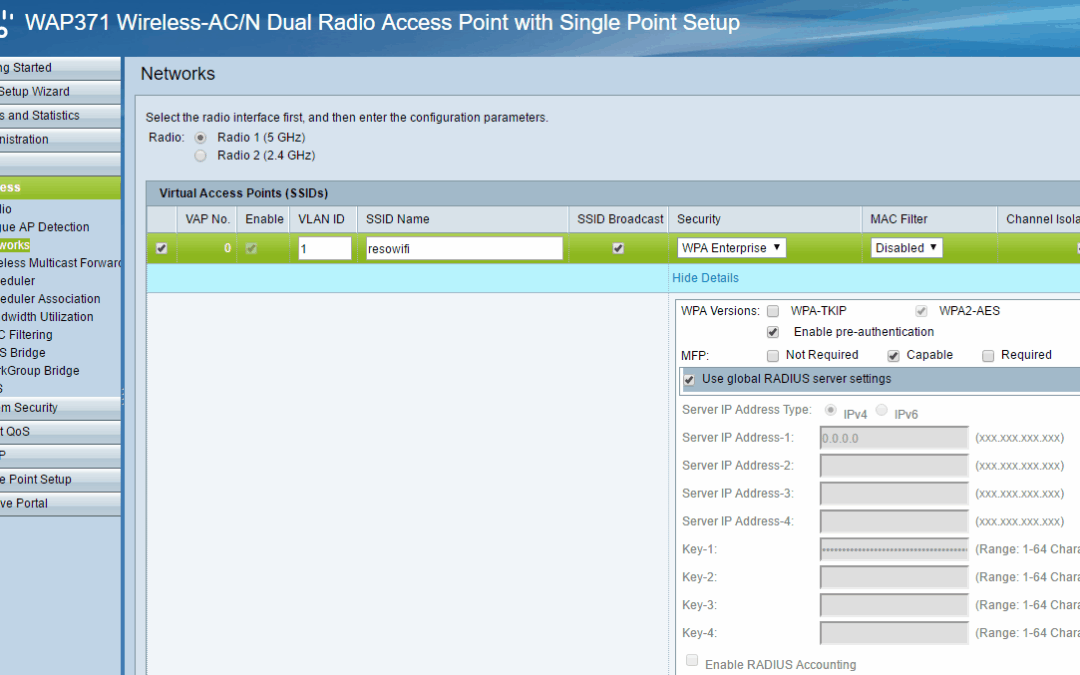Screen dimensions: 1080x675
Task: Toggle the SSID Broadcast checkbox for resowifi
Action: [x=619, y=249]
